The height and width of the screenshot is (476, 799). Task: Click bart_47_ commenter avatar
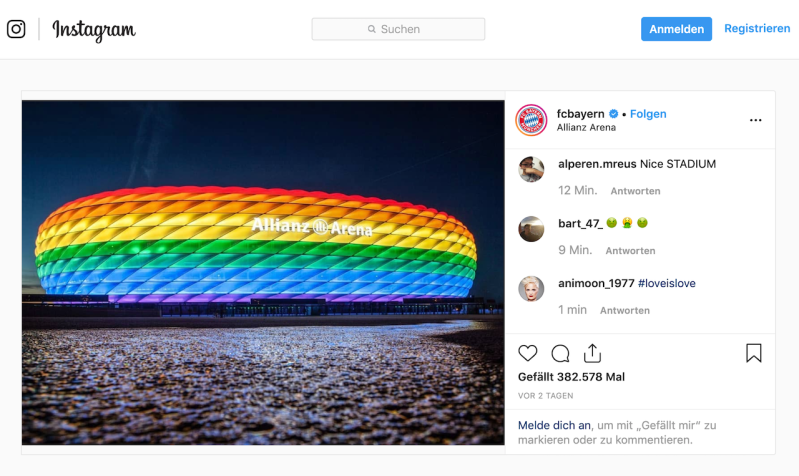[x=531, y=229]
